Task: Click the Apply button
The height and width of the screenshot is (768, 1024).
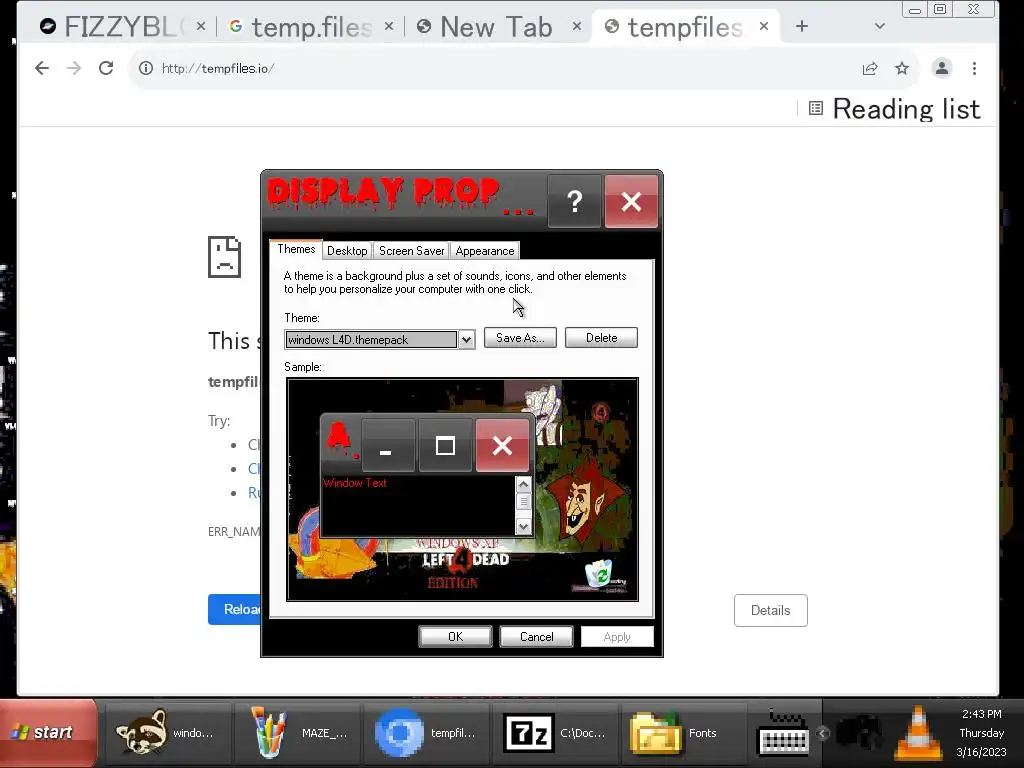Action: pos(617,637)
